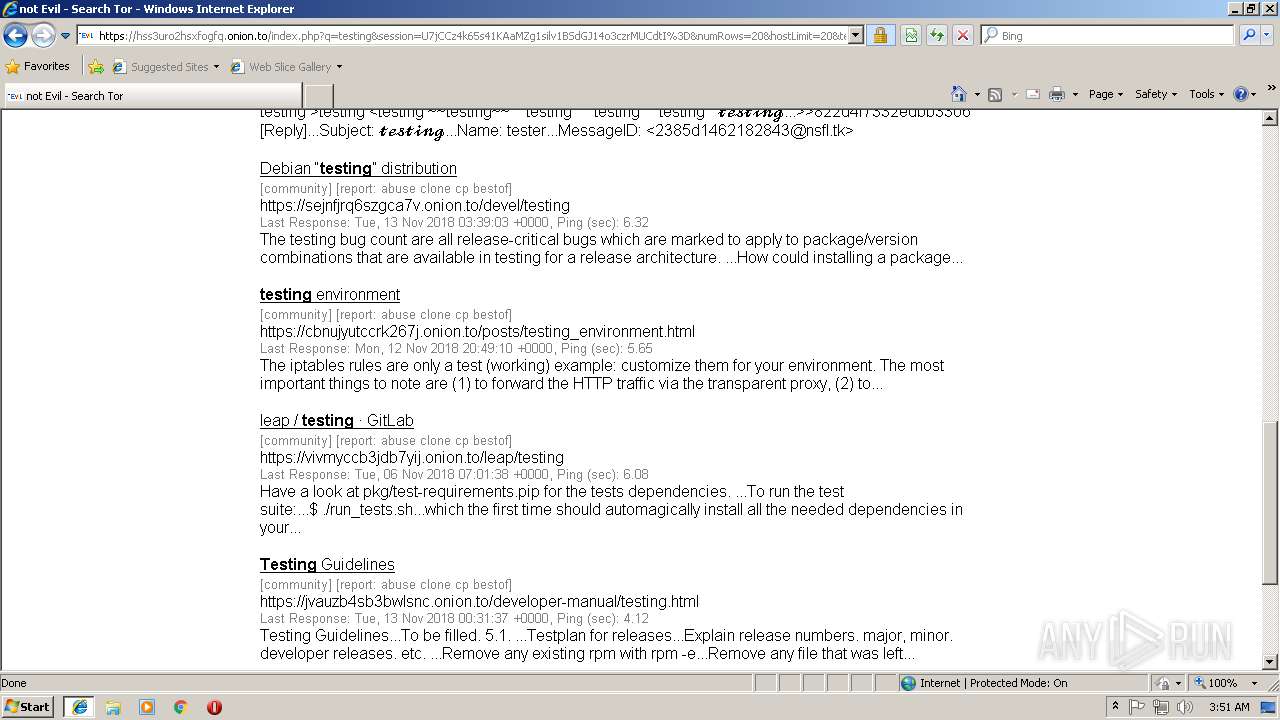Click the network tray icon
This screenshot has height=720, width=1280.
pos(1161,707)
